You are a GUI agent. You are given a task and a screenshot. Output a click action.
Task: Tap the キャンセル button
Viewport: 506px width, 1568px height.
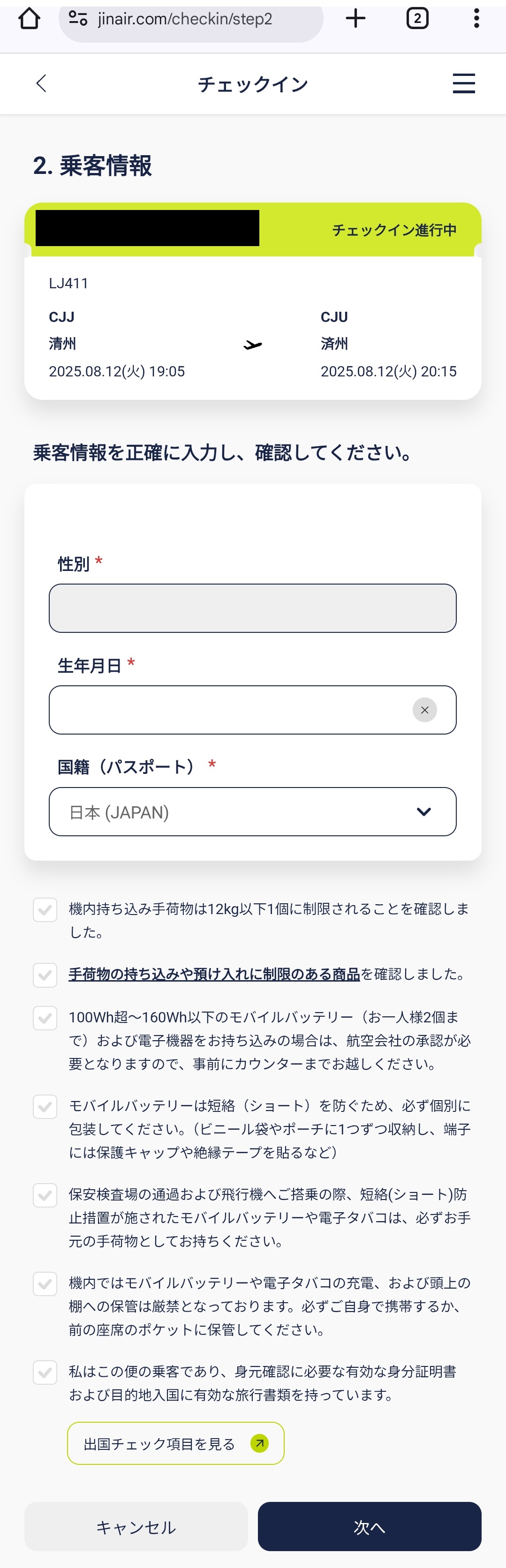(136, 1527)
